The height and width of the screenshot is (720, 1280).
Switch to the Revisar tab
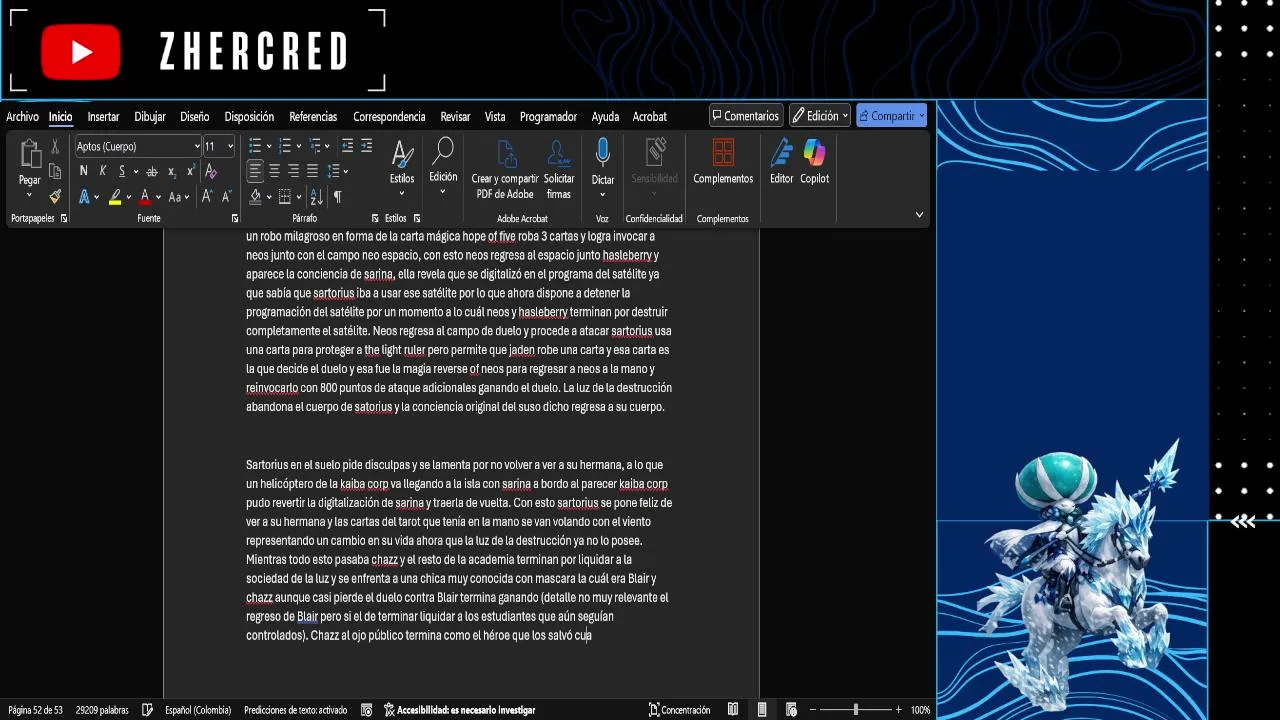pyautogui.click(x=455, y=116)
